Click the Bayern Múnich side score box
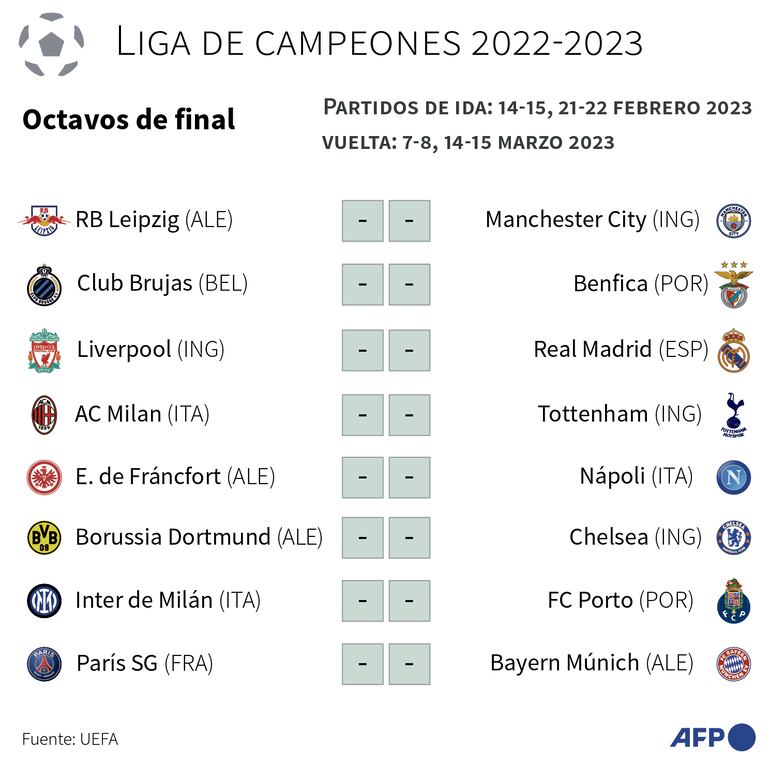770x764 pixels. [x=409, y=664]
